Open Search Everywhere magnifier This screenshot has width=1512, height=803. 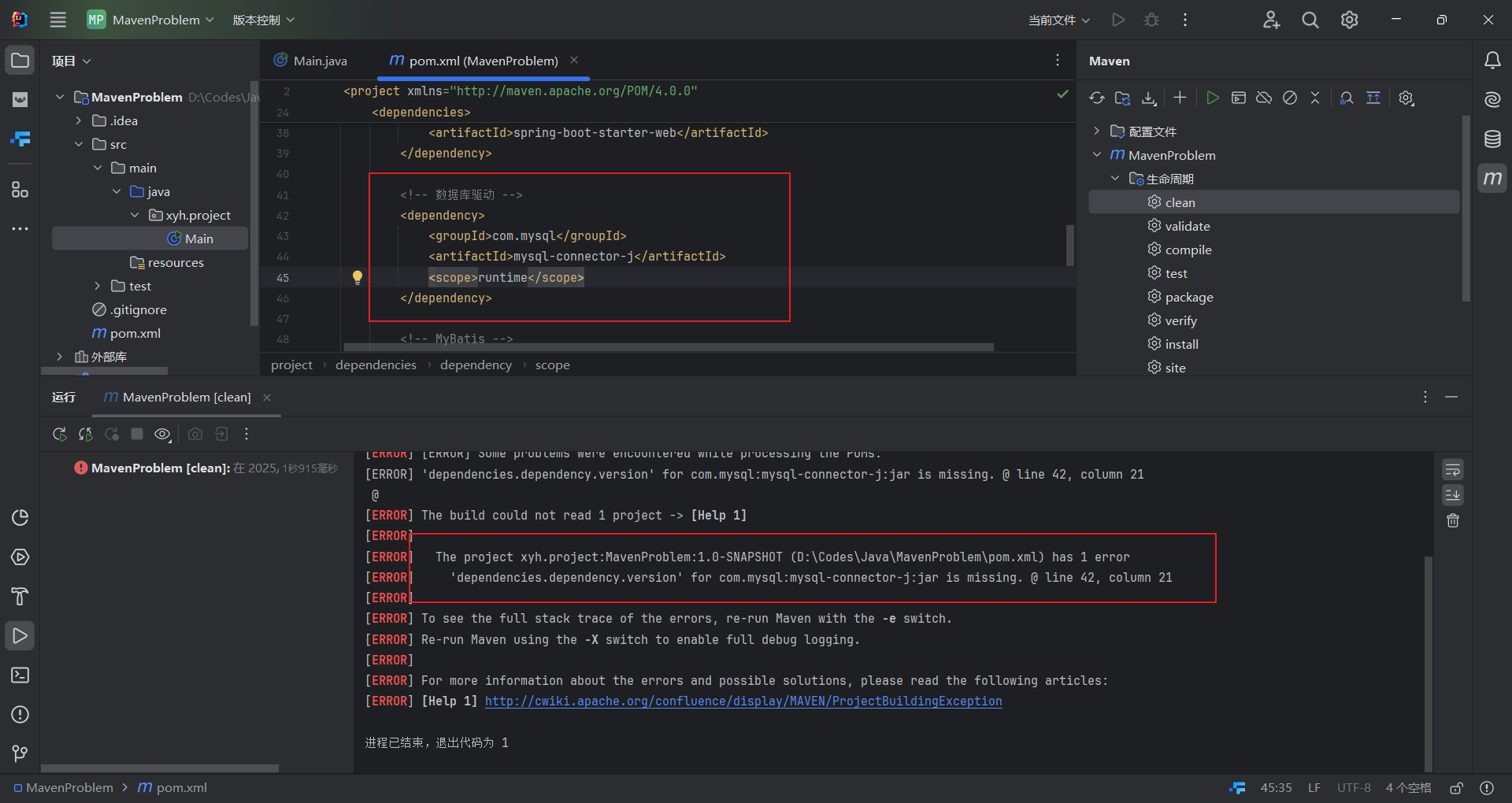[1310, 20]
